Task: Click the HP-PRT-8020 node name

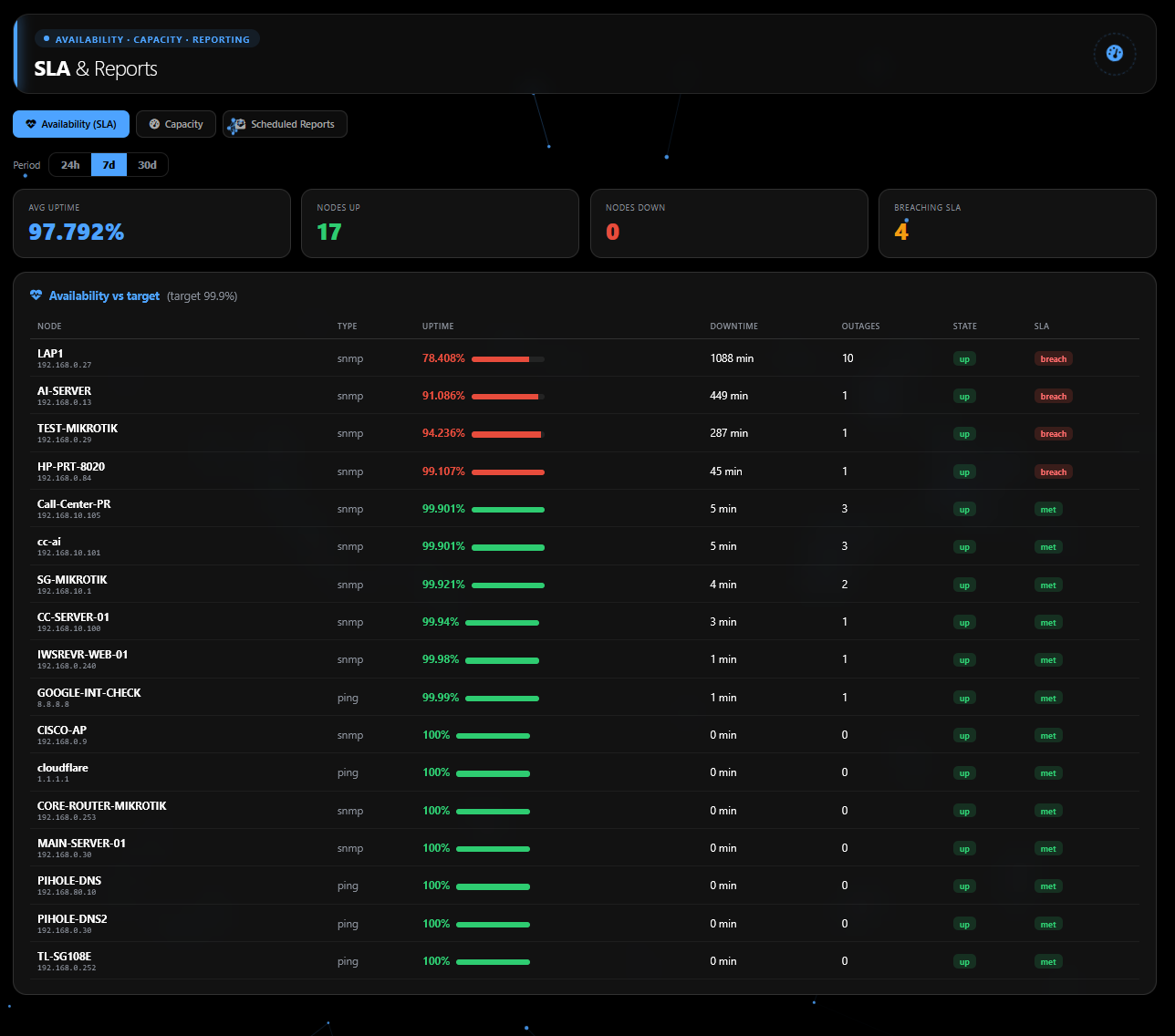Action: click(x=71, y=466)
